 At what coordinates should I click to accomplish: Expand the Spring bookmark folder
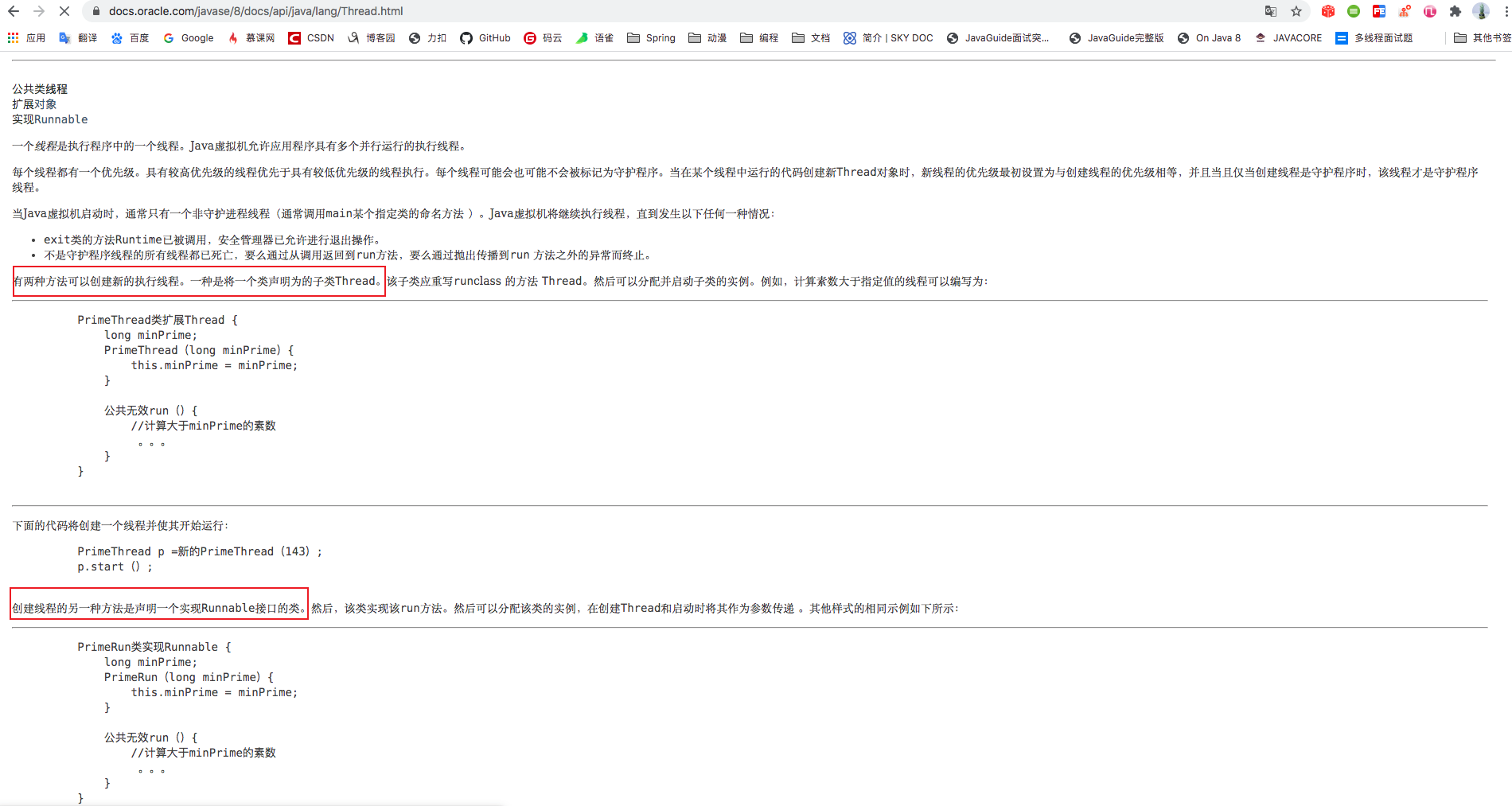[x=651, y=38]
